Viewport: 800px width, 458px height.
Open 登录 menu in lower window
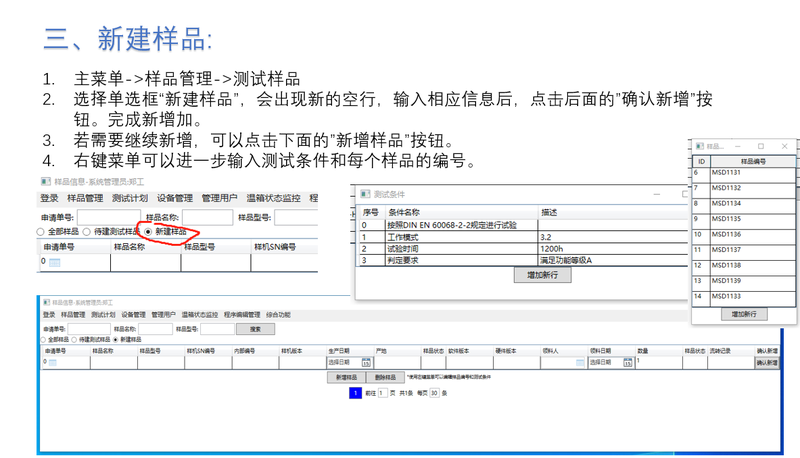tap(49, 315)
